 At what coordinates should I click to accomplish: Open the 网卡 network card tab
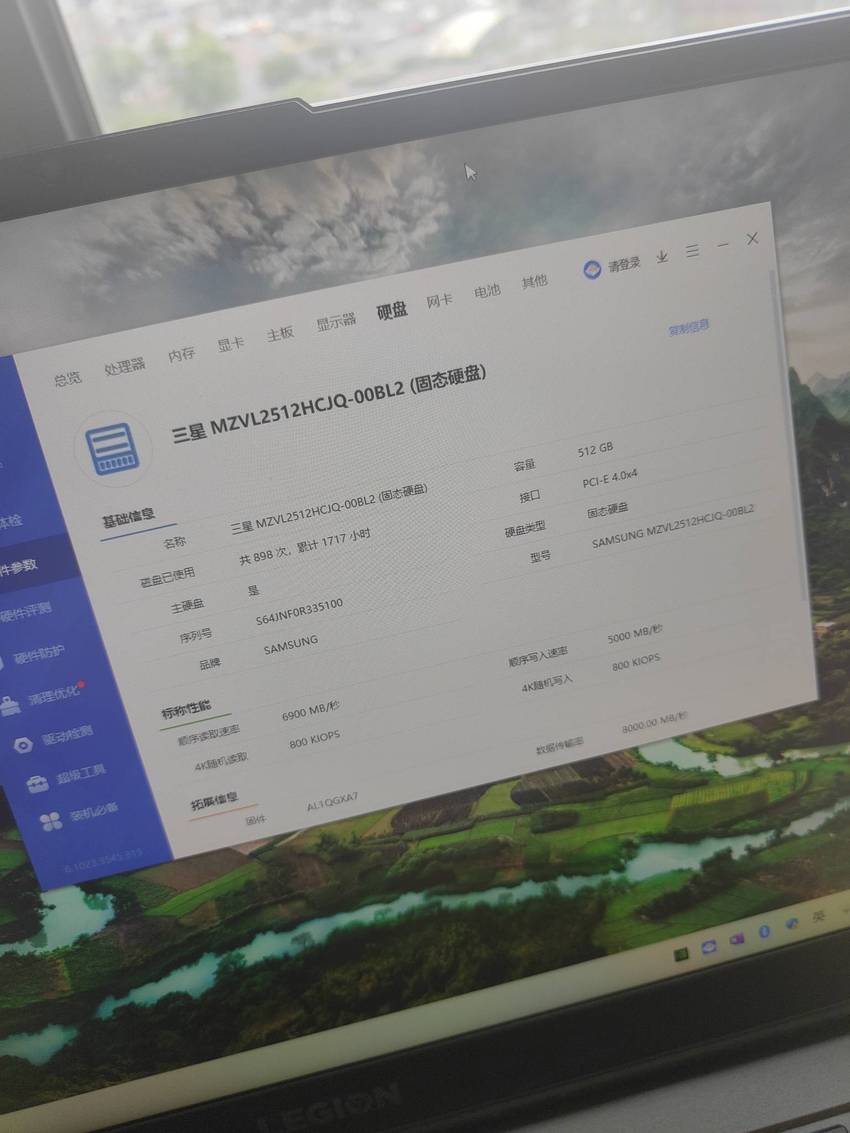439,300
